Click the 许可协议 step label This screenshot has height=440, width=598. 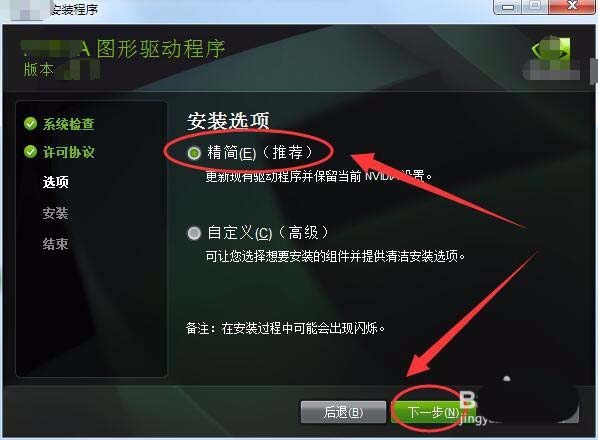[x=69, y=152]
